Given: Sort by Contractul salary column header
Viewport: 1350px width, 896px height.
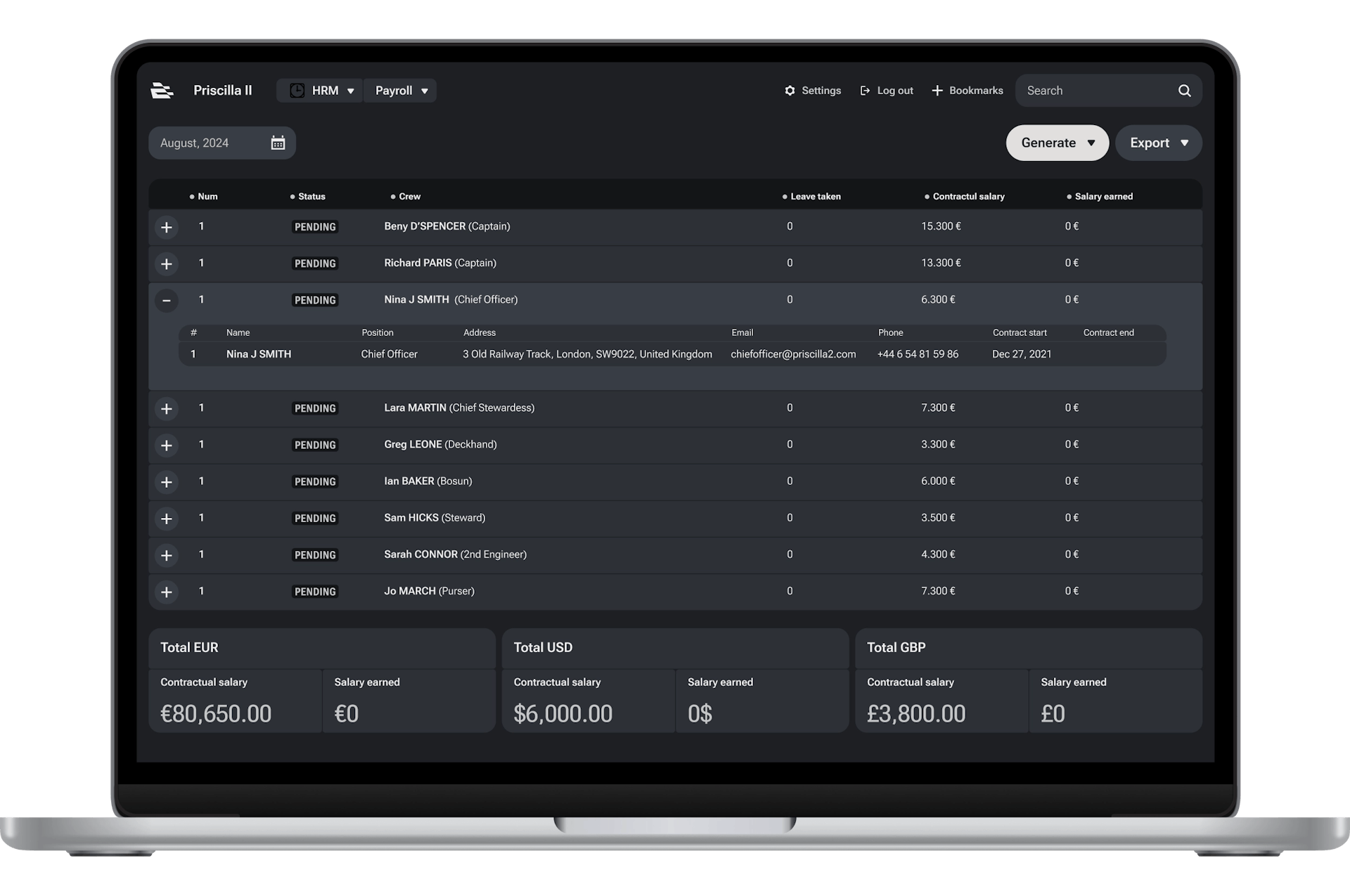Looking at the screenshot, I should pos(967,197).
